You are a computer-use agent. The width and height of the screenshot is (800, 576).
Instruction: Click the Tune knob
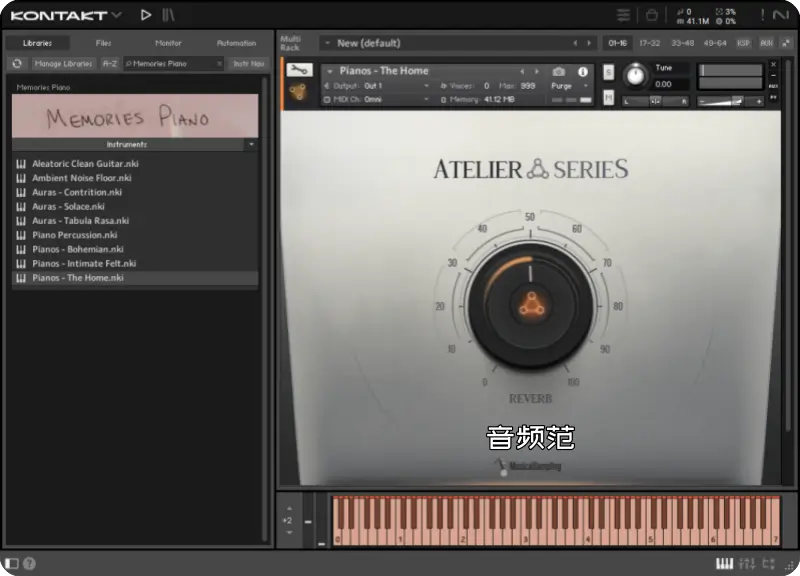pos(635,76)
